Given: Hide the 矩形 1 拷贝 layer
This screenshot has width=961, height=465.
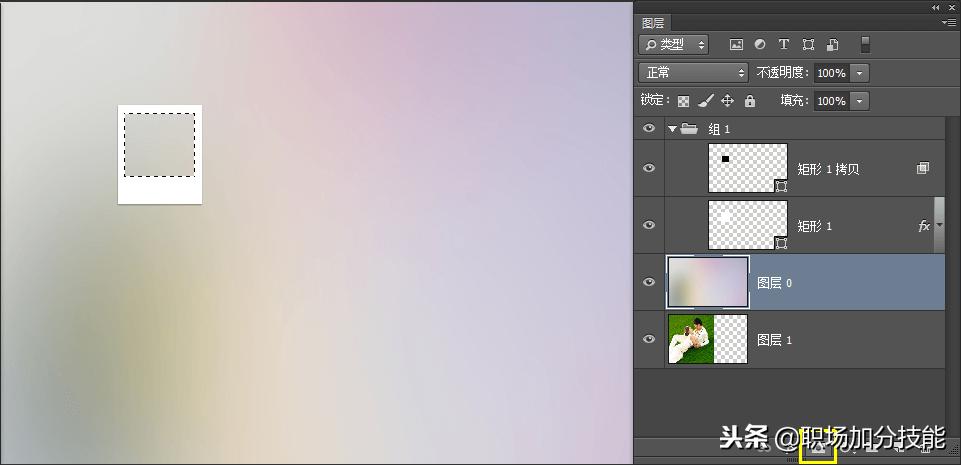Looking at the screenshot, I should (x=649, y=168).
